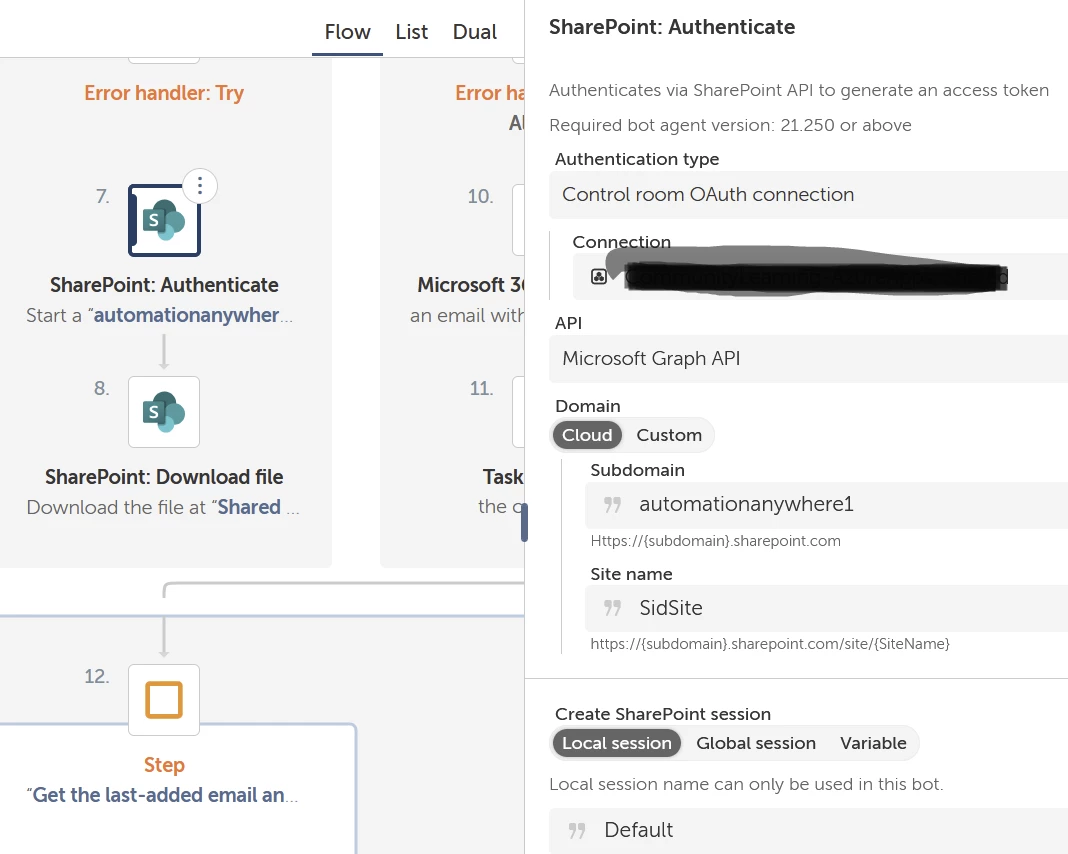
Task: Switch to the List view tab
Action: [411, 32]
